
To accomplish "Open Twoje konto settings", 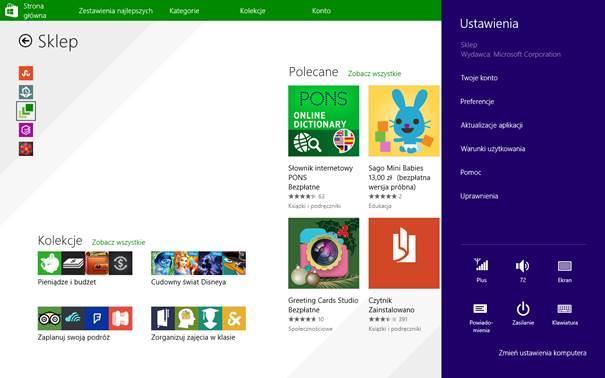I will pyautogui.click(x=479, y=78).
